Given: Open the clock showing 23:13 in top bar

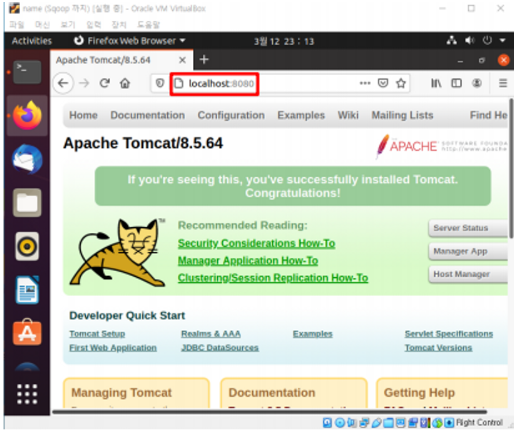Looking at the screenshot, I should click(284, 41).
